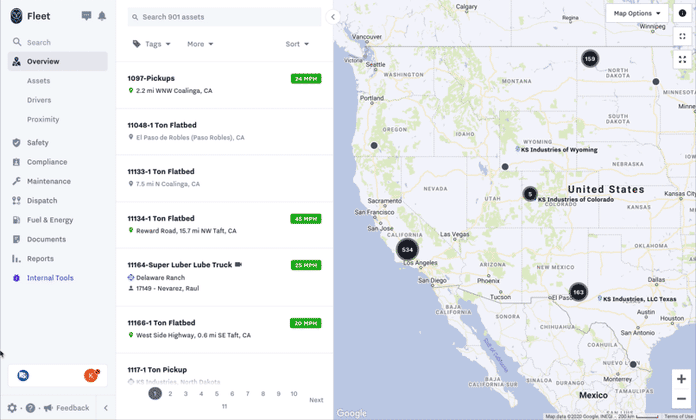Image resolution: width=696 pixels, height=420 pixels.
Task: Open the chat messages icon
Action: (x=86, y=16)
